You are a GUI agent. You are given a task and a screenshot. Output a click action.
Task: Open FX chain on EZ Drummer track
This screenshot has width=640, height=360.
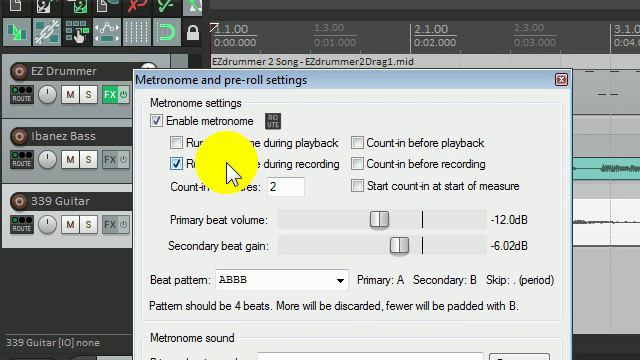click(x=110, y=95)
